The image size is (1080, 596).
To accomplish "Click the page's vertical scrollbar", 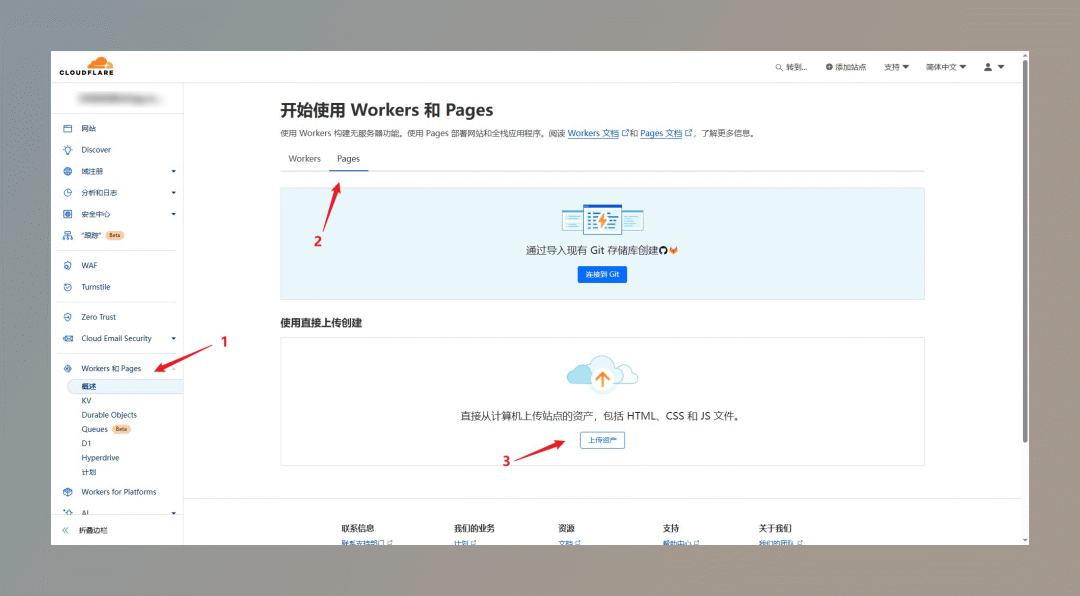I will 1025,251.
